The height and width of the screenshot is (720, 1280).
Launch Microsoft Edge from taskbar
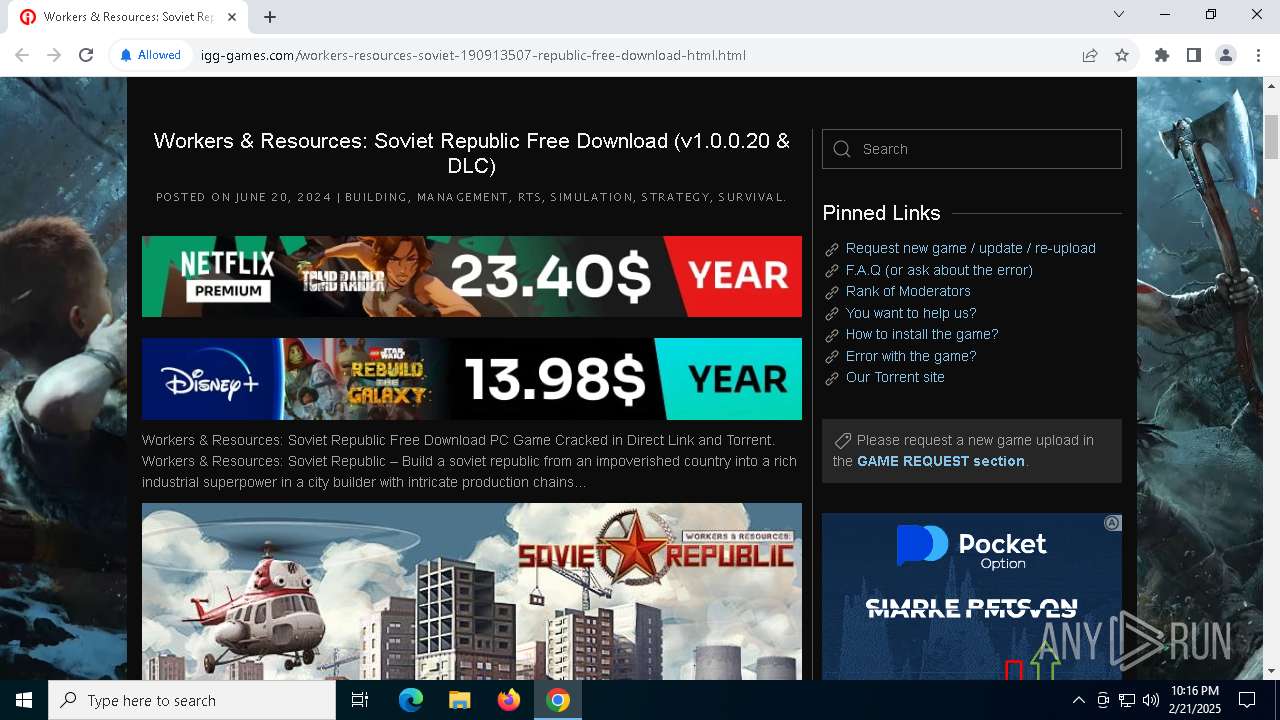411,700
